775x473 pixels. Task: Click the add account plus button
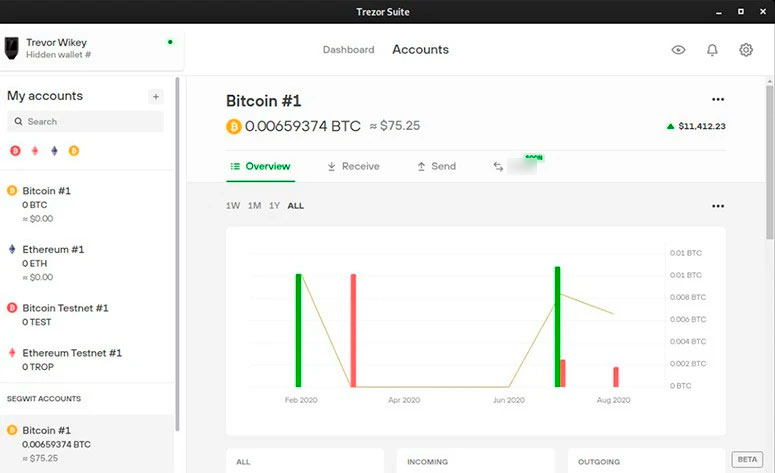(x=155, y=97)
